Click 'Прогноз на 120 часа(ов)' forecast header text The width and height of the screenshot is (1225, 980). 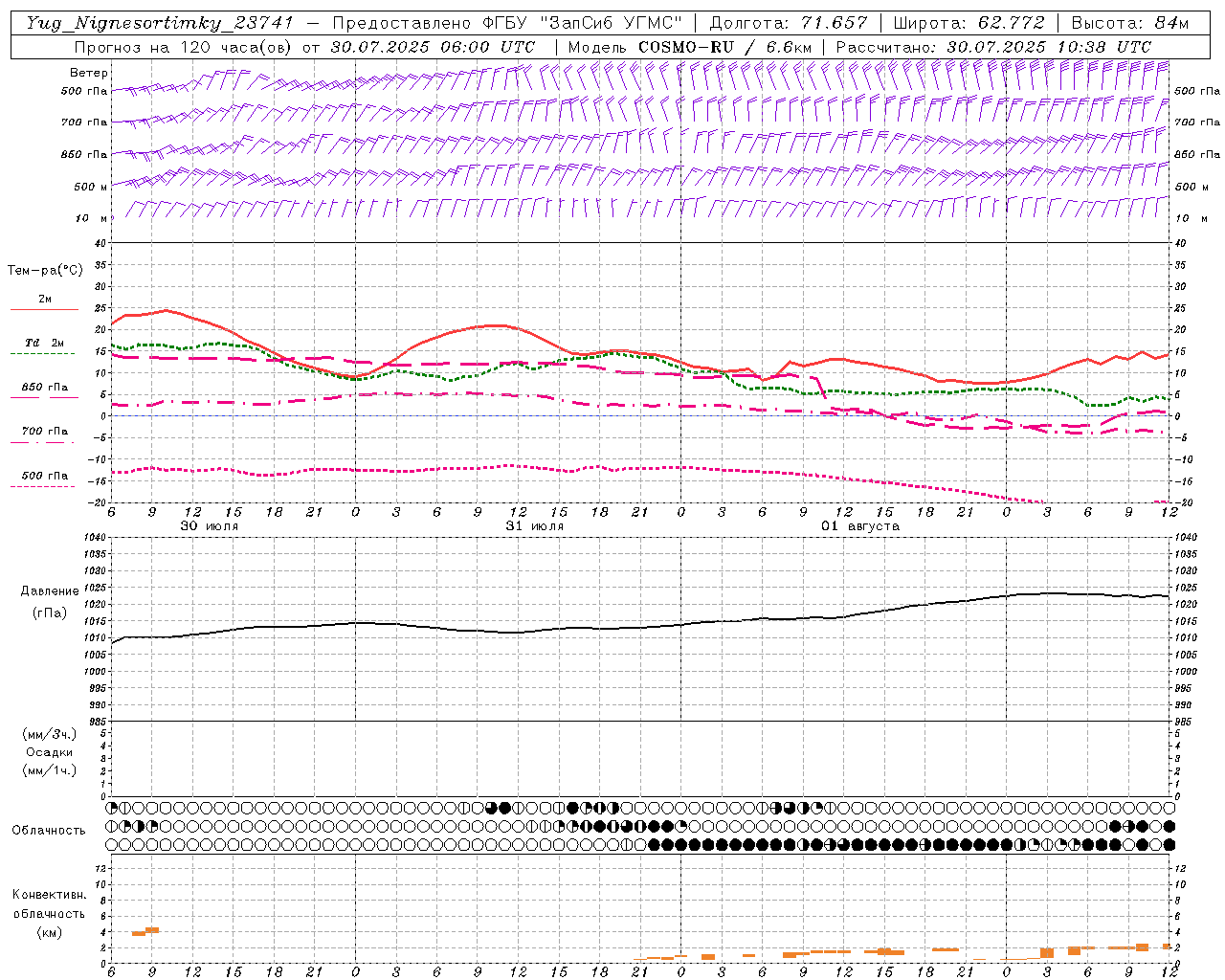tap(184, 47)
